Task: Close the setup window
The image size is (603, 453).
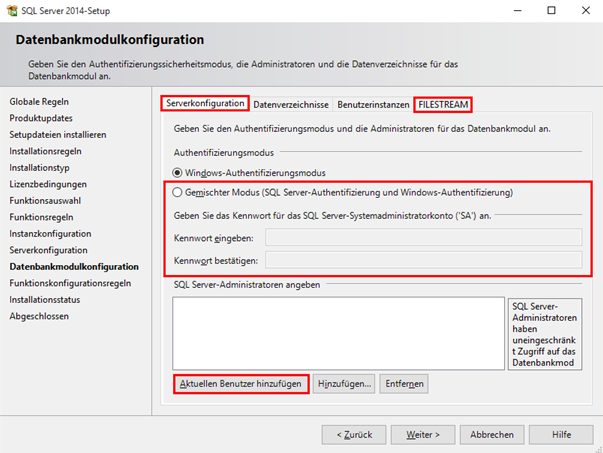Action: coord(579,10)
